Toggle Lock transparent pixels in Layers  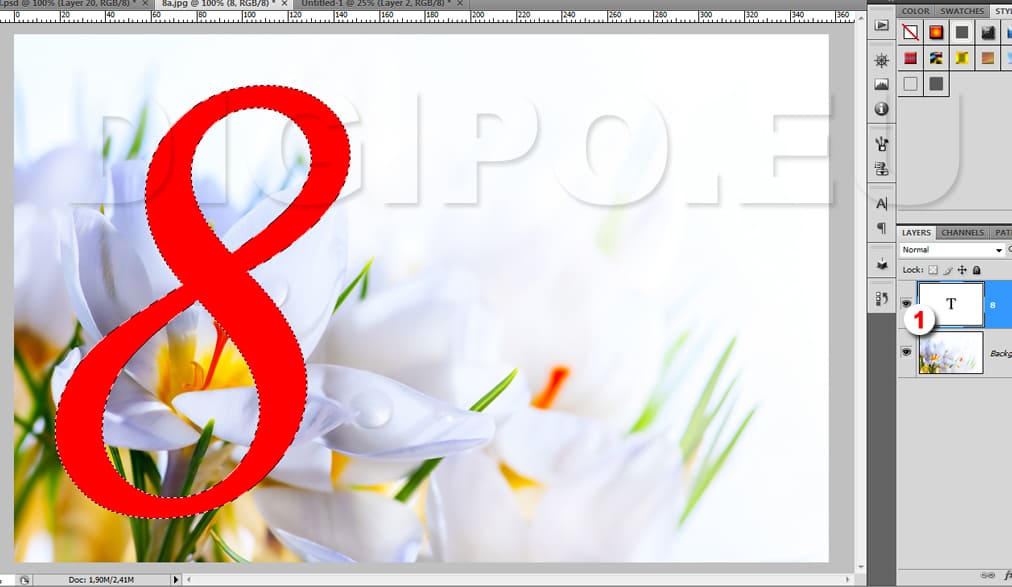[x=933, y=270]
